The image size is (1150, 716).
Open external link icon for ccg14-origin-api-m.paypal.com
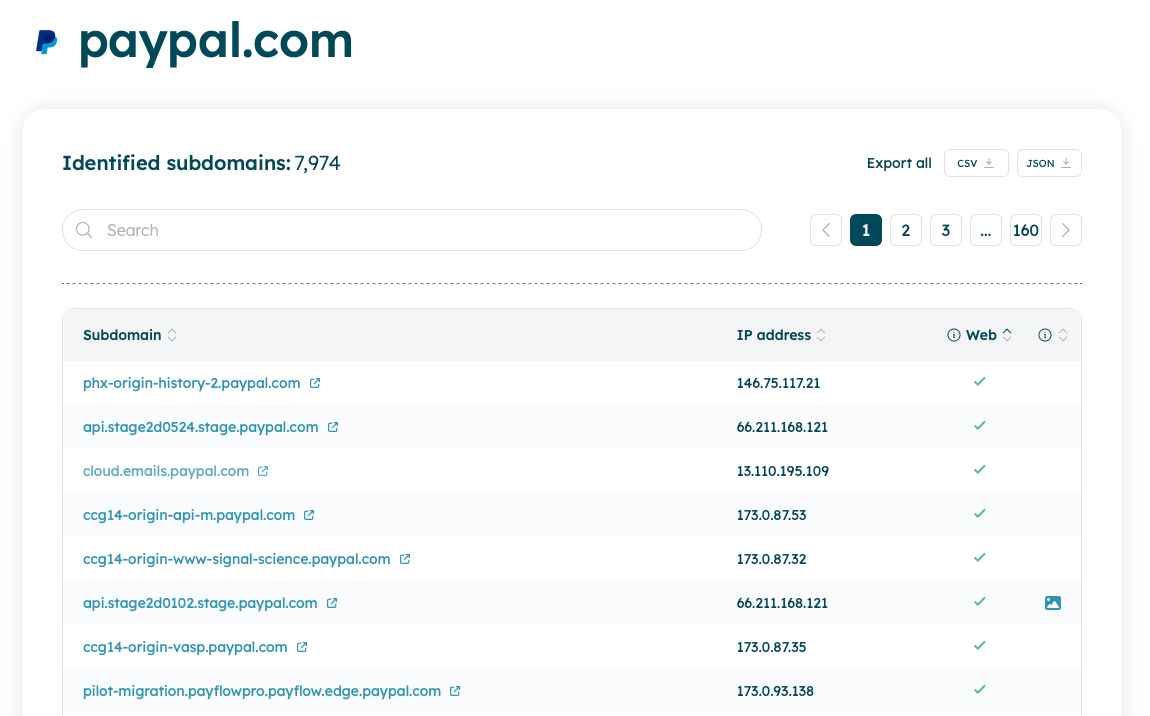310,515
